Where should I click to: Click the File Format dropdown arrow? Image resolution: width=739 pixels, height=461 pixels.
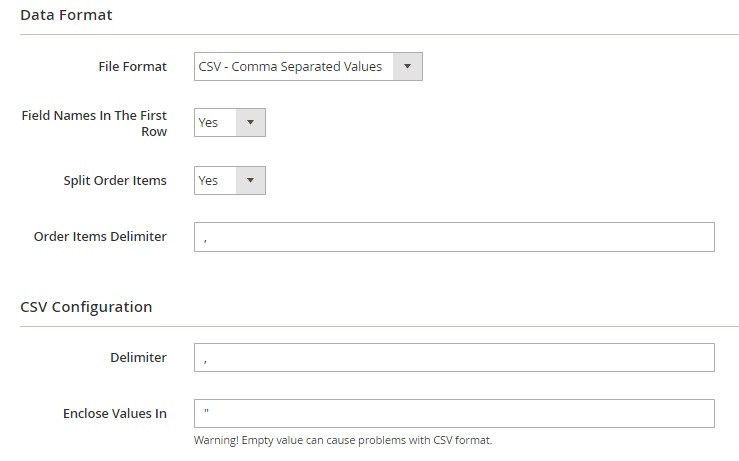408,67
